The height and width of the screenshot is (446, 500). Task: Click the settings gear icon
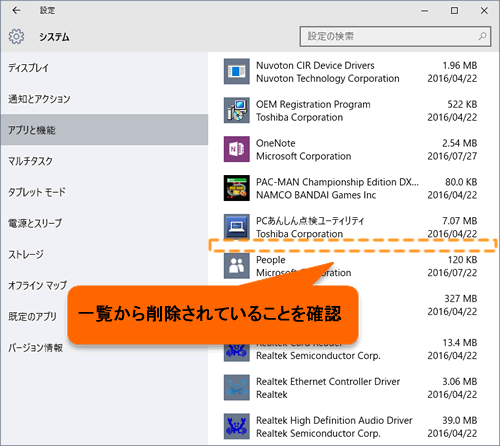point(16,36)
